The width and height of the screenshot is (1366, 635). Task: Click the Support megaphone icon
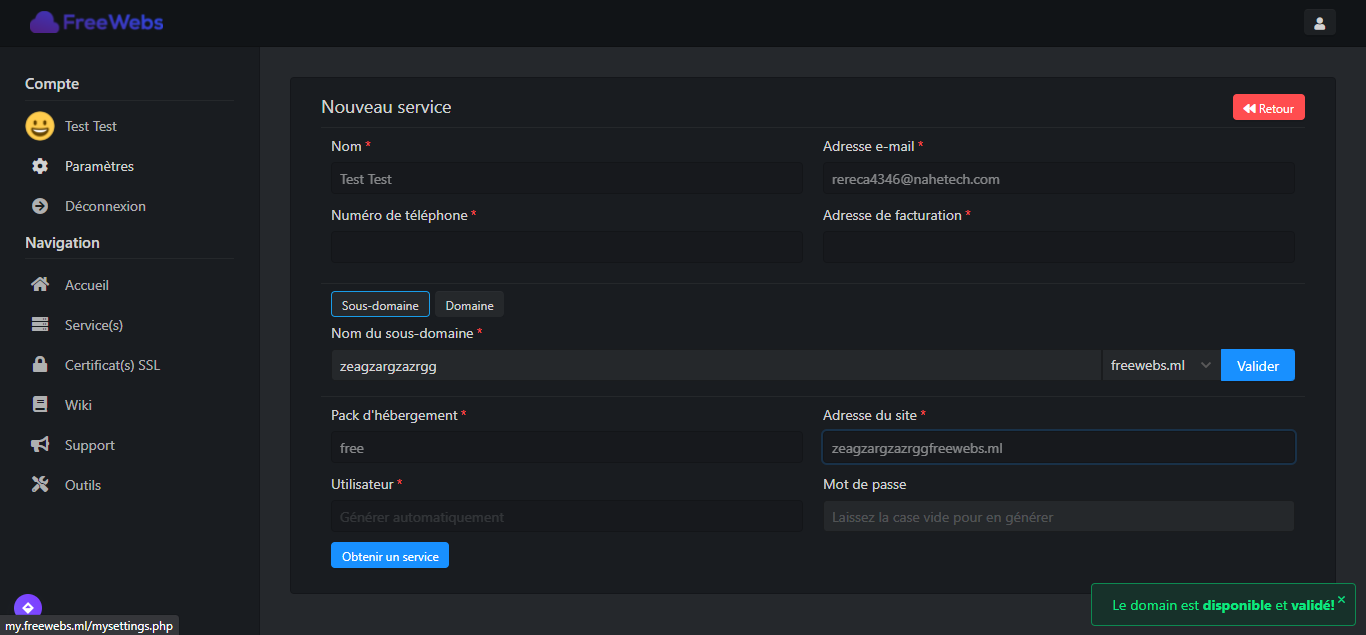tap(39, 444)
